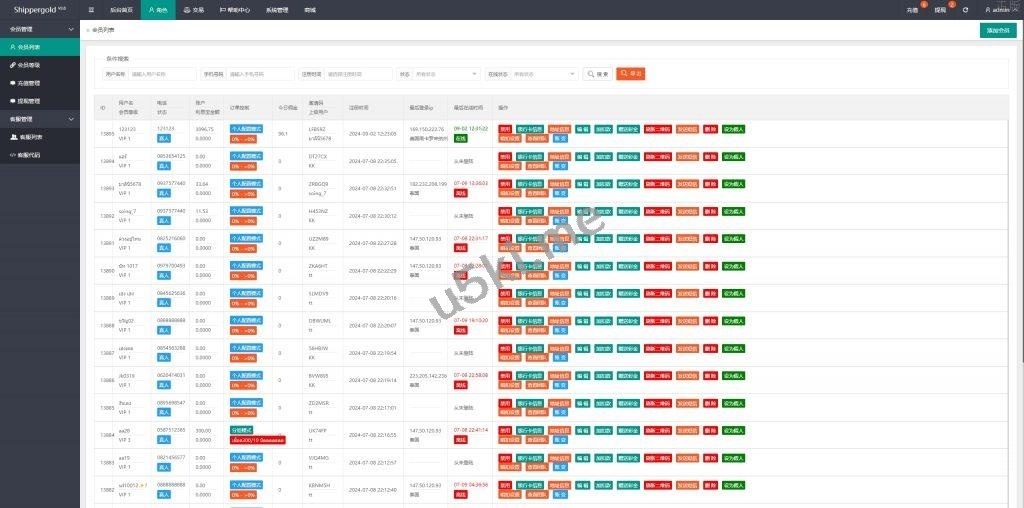Screen dimensions: 1024x508
Task: Click the 用户名称 username search field
Action: [x=163, y=74]
